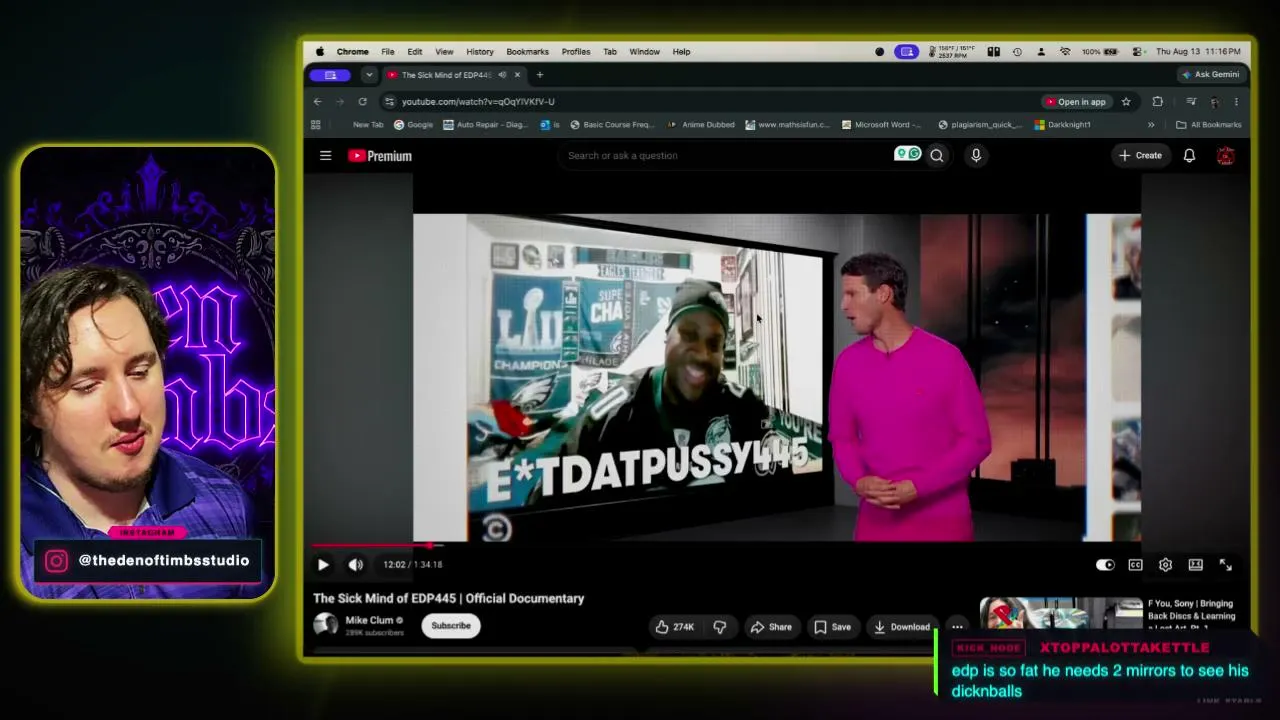Subscribe to Mike Clum channel

pyautogui.click(x=450, y=626)
